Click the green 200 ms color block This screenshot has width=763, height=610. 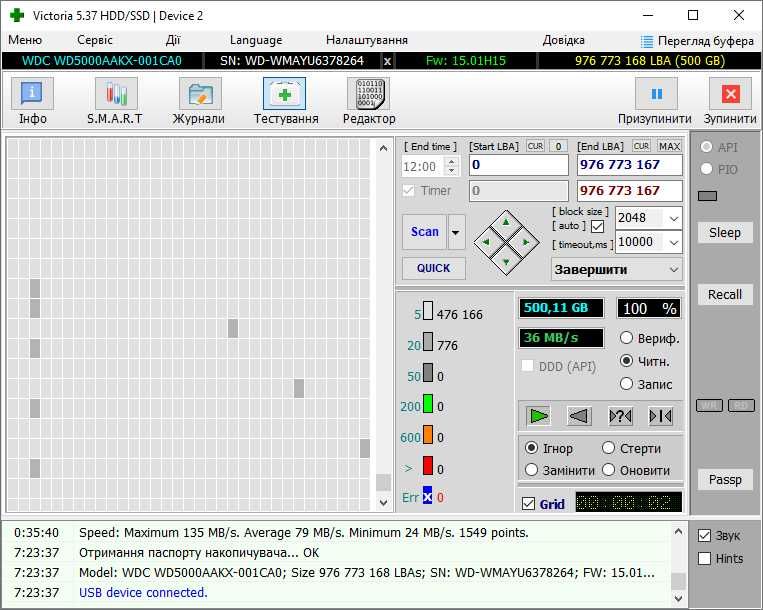[x=428, y=404]
